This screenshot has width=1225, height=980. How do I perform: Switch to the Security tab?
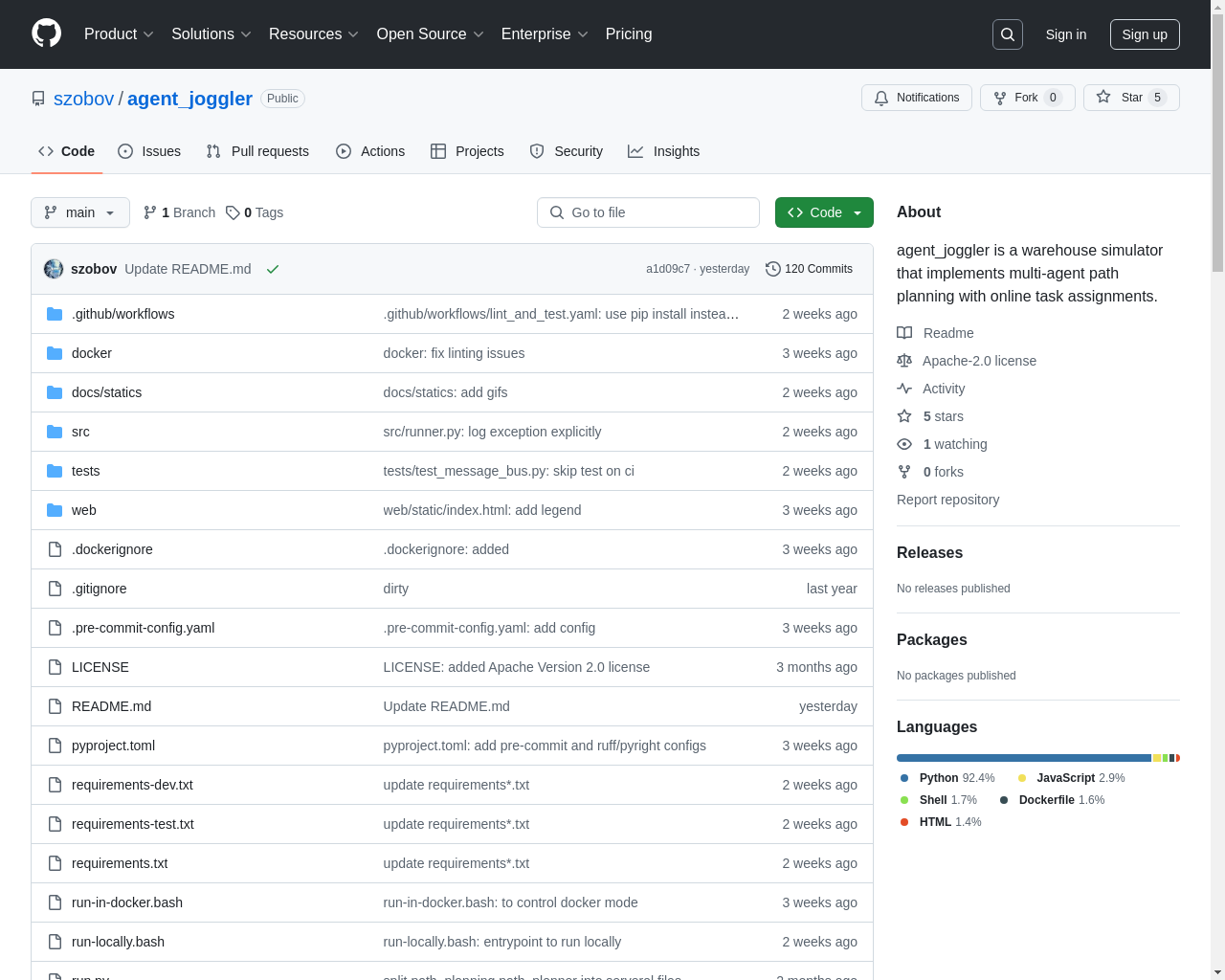click(x=566, y=151)
